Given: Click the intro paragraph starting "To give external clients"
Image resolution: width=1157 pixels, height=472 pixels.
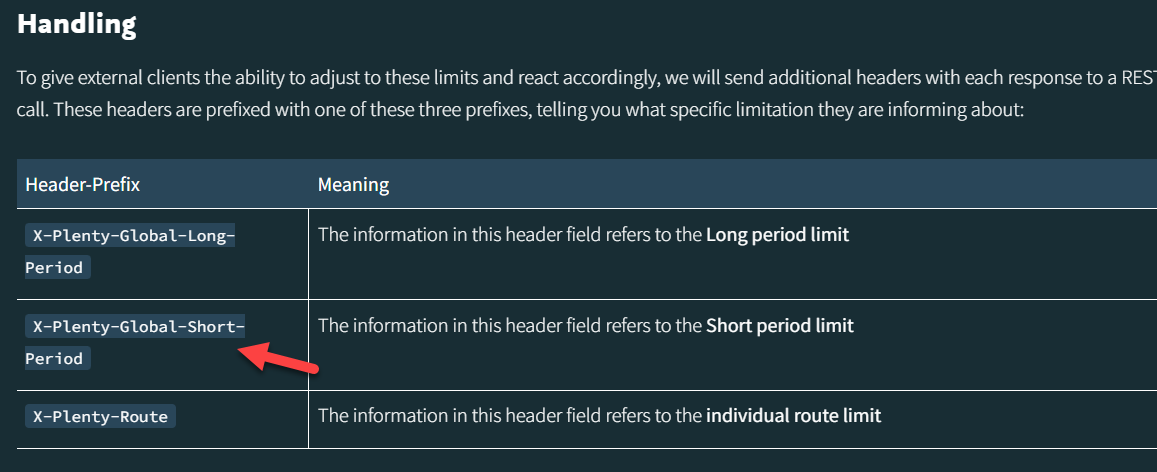Looking at the screenshot, I should (587, 78).
